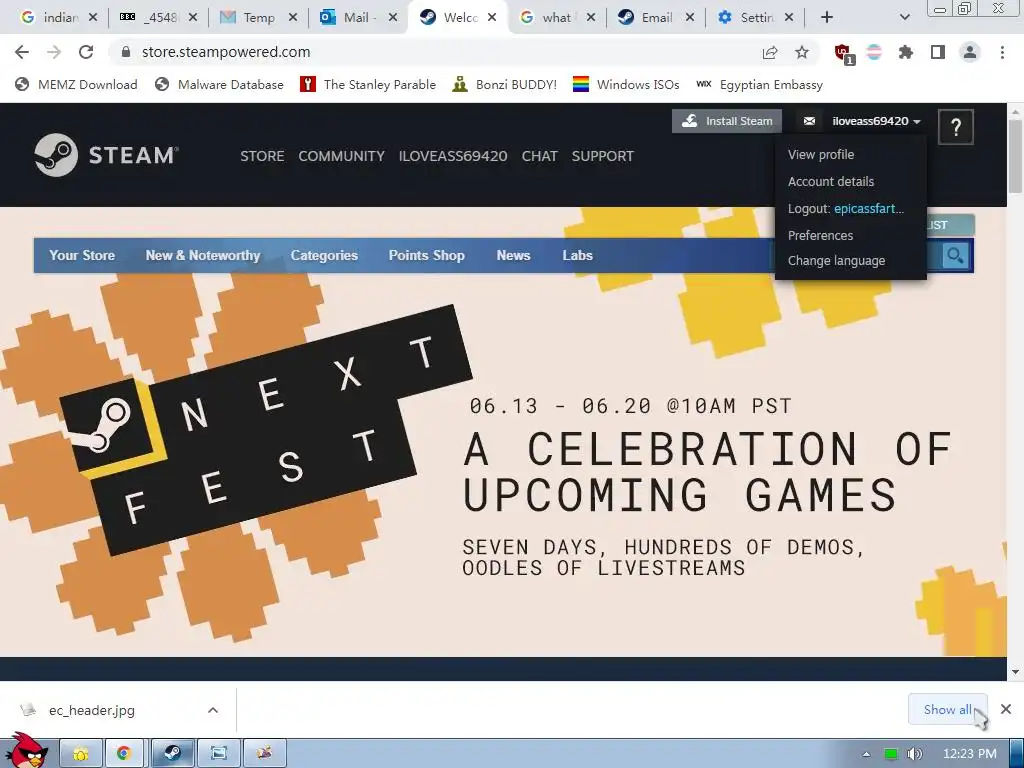Click the Install Steam button
This screenshot has width=1024, height=768.
pyautogui.click(x=727, y=121)
